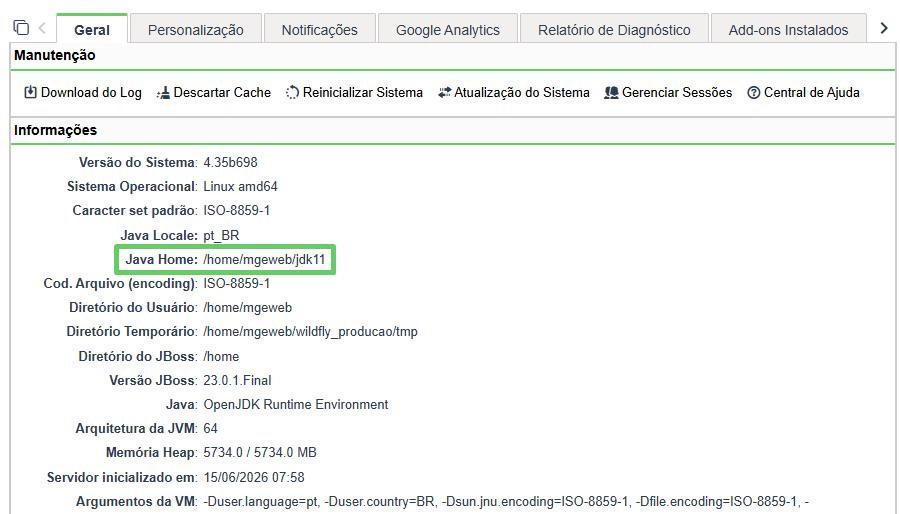This screenshot has width=900, height=514.
Task: Click the Diretório do Usuário /home/mgeweb value
Action: (247, 307)
